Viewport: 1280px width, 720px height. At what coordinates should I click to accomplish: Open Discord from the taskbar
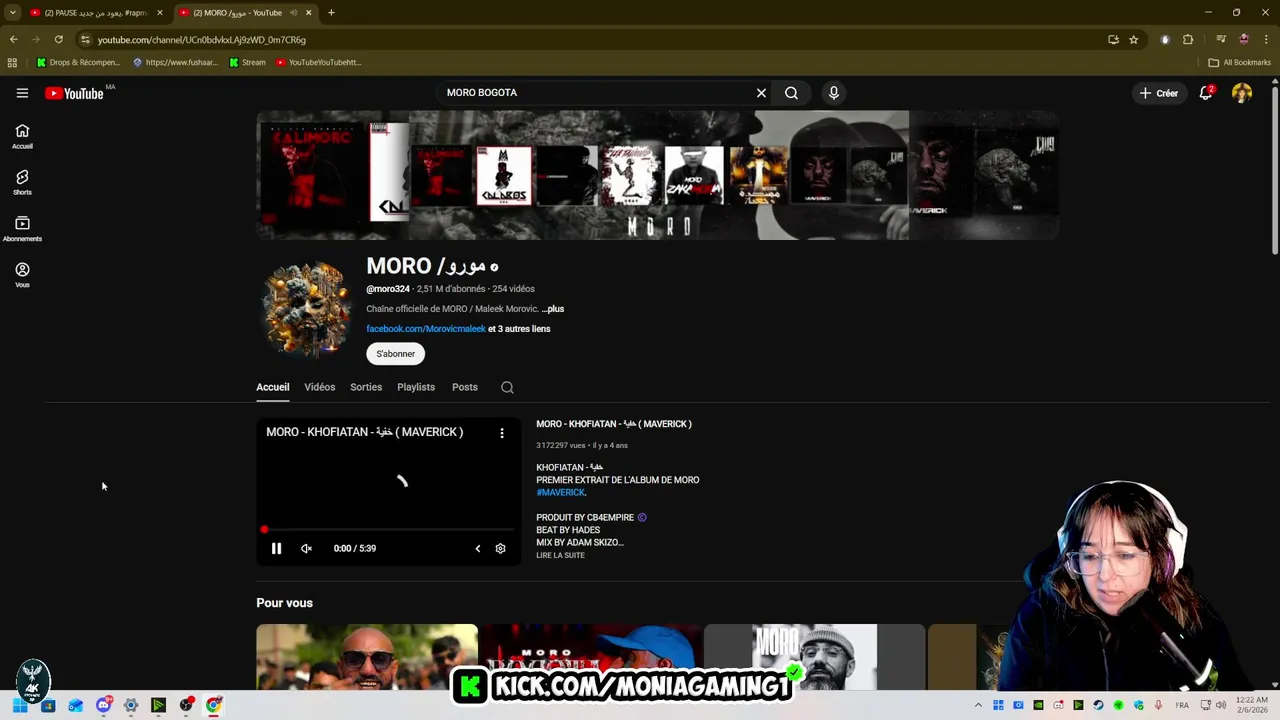point(103,705)
